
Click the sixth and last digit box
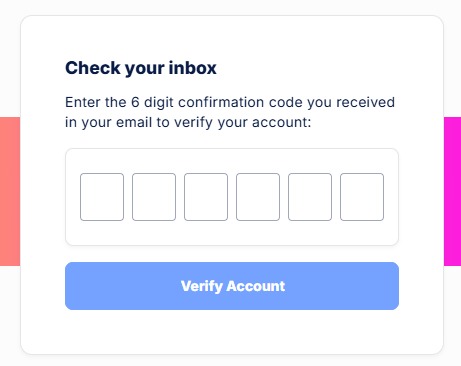(362, 197)
